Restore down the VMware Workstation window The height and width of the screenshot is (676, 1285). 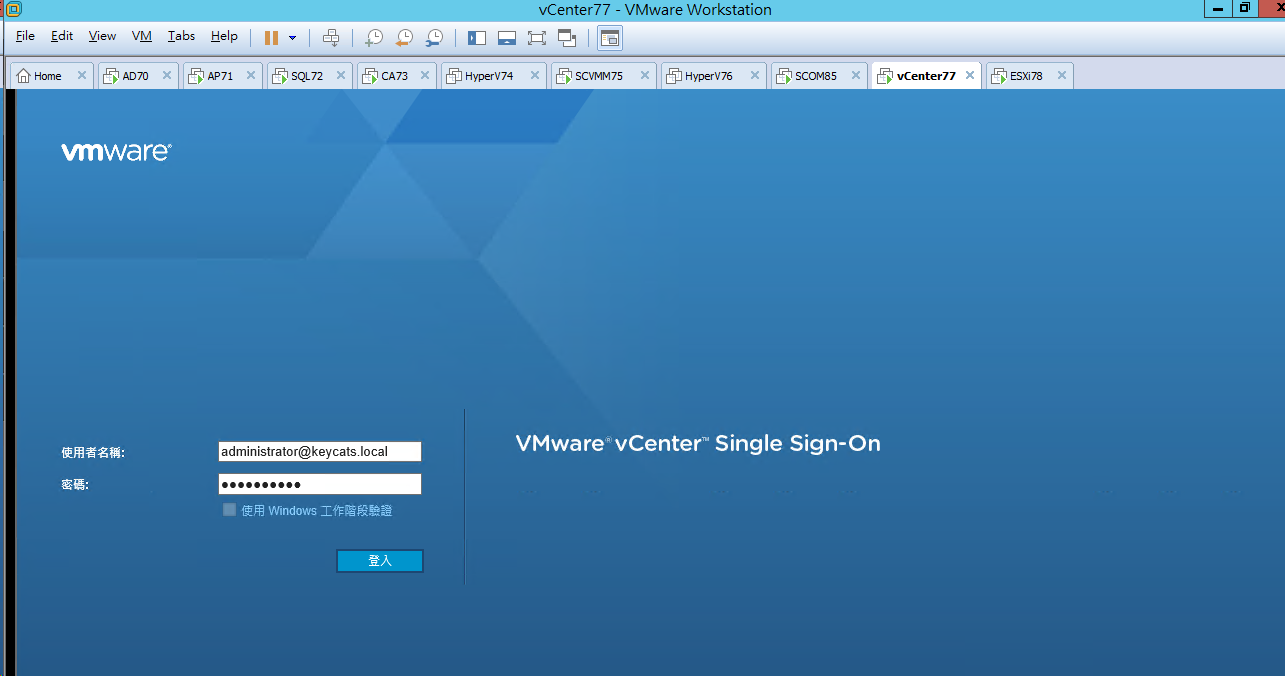(1246, 7)
